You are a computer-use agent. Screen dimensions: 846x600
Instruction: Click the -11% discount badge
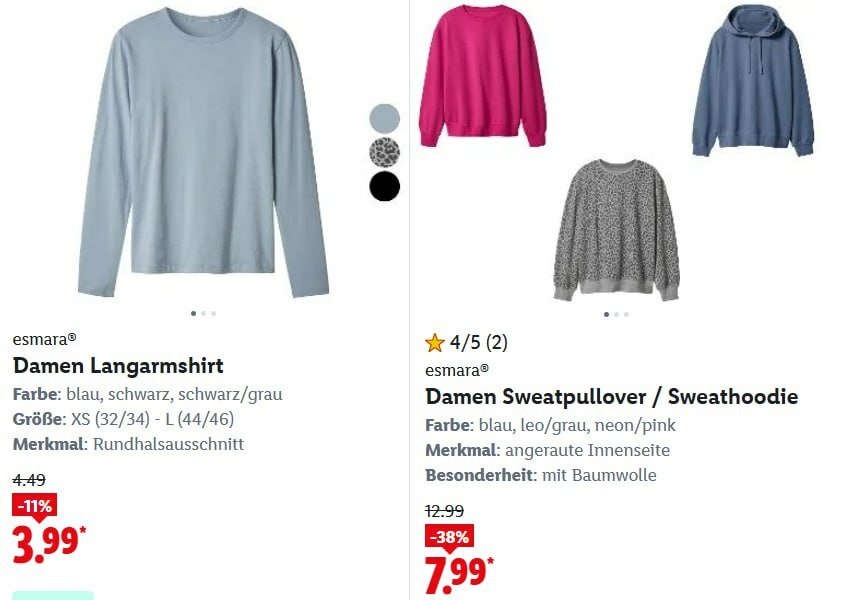click(35, 507)
